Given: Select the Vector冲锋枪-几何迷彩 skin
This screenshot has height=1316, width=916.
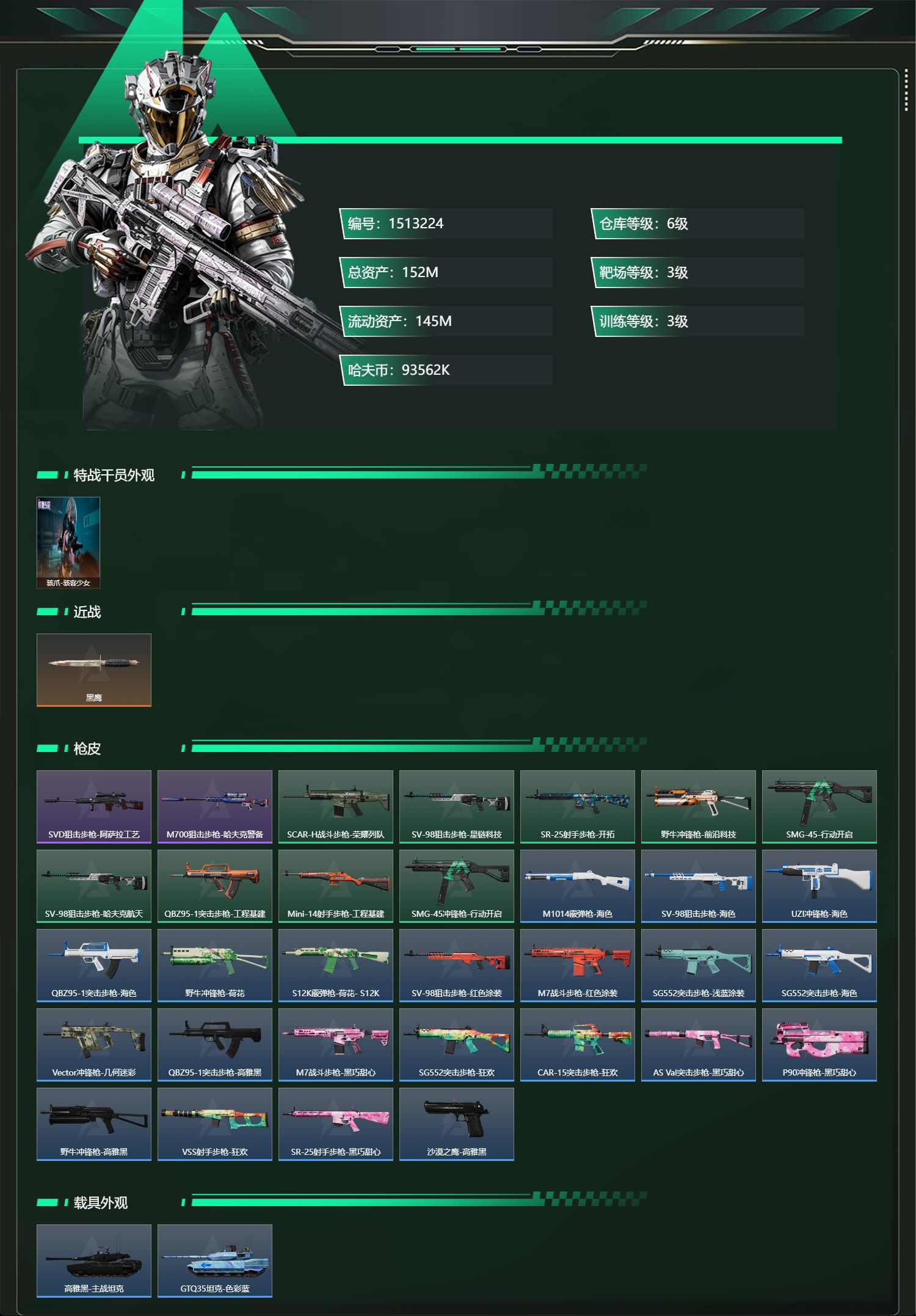Looking at the screenshot, I should tap(94, 1045).
